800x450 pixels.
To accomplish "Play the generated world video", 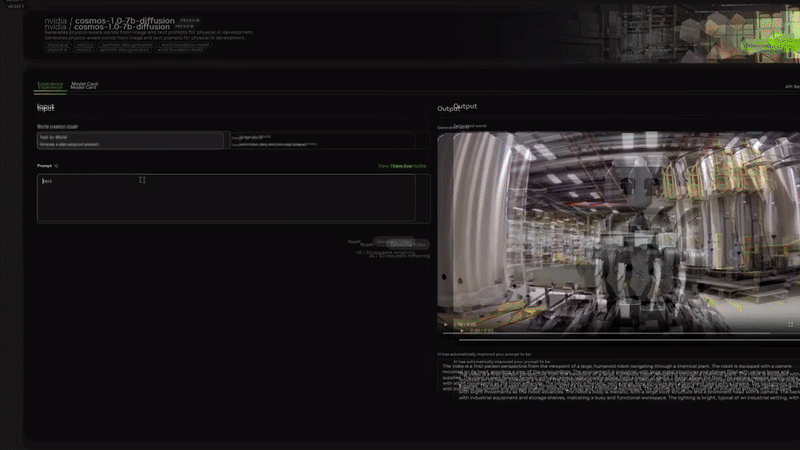I will pyautogui.click(x=446, y=324).
